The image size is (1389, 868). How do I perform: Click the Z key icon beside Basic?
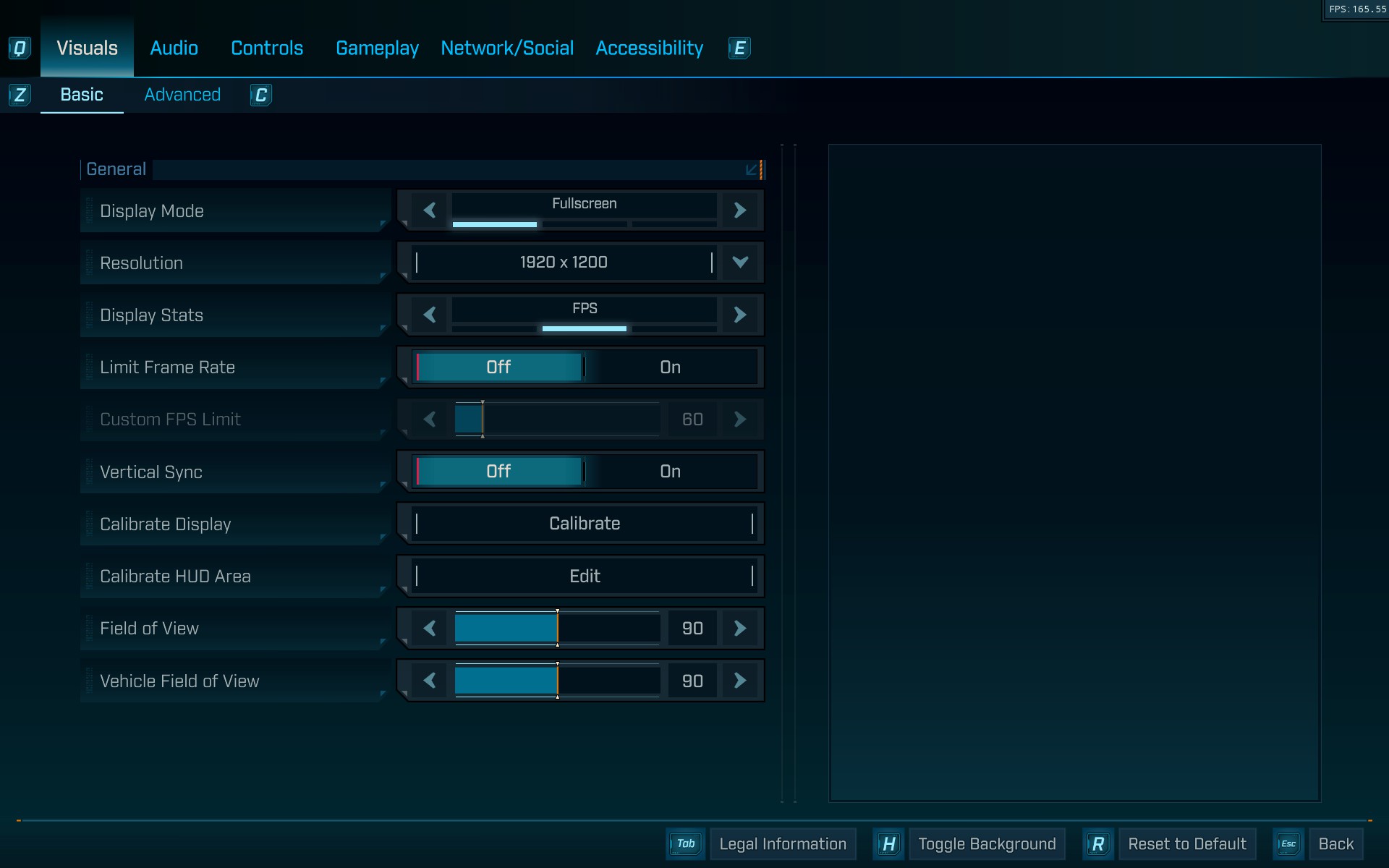[20, 95]
